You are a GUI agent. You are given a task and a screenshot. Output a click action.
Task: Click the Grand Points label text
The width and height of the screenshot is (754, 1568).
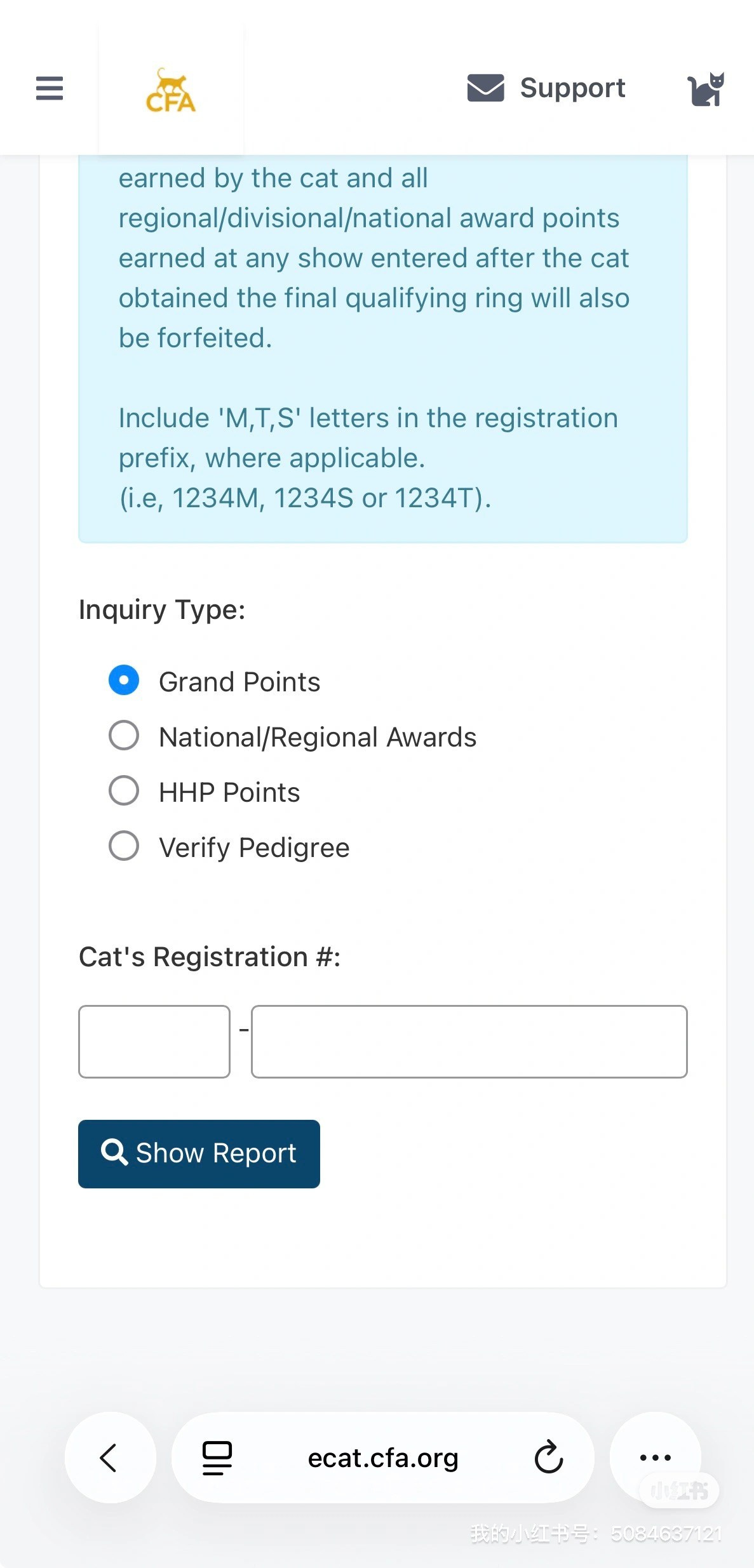(239, 682)
